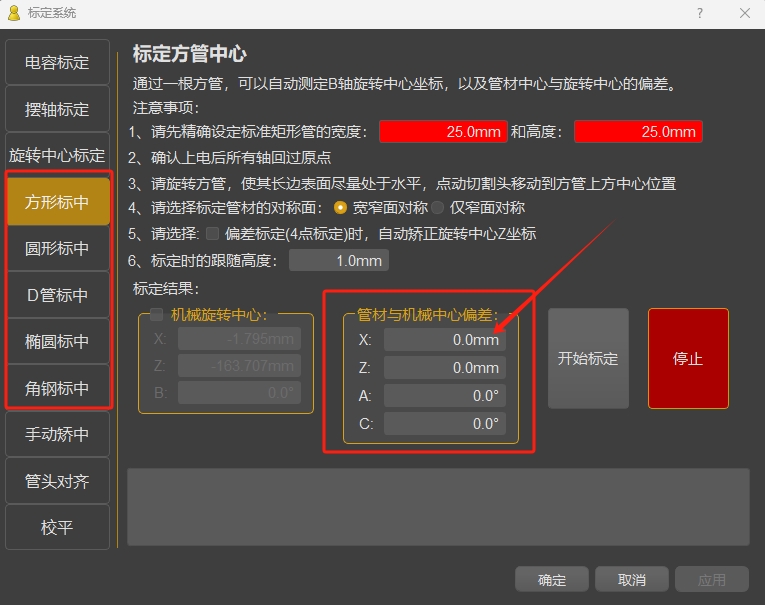Enable the 偏差标定 auto-correct Z checkbox

coord(212,234)
